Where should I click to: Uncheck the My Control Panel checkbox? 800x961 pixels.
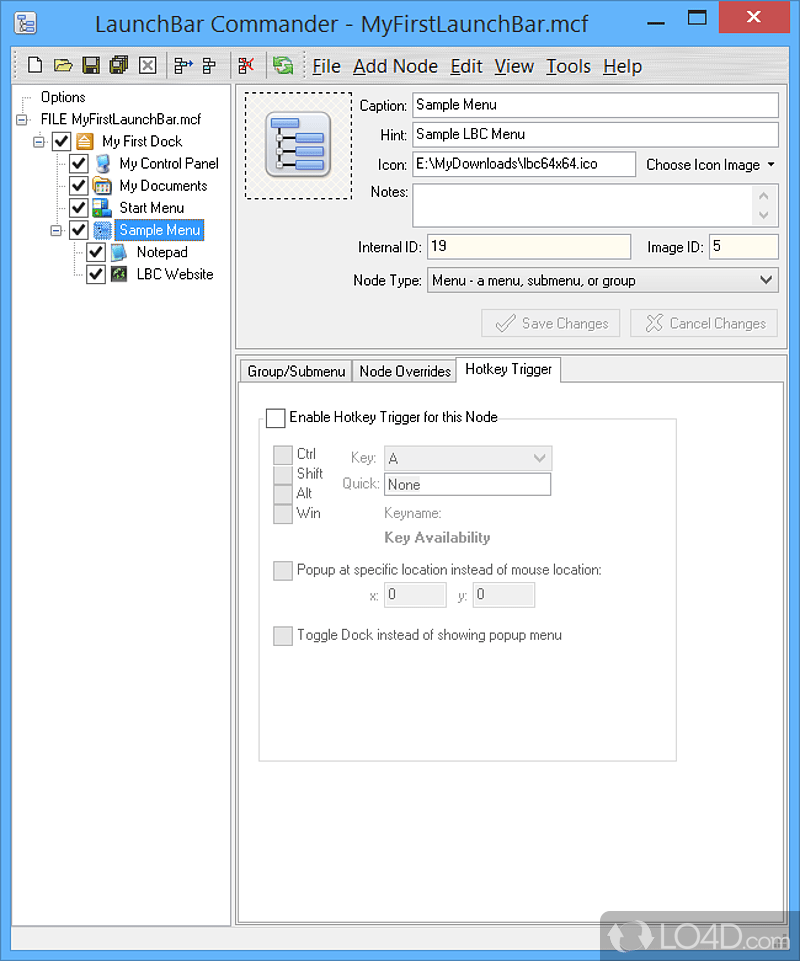78,164
